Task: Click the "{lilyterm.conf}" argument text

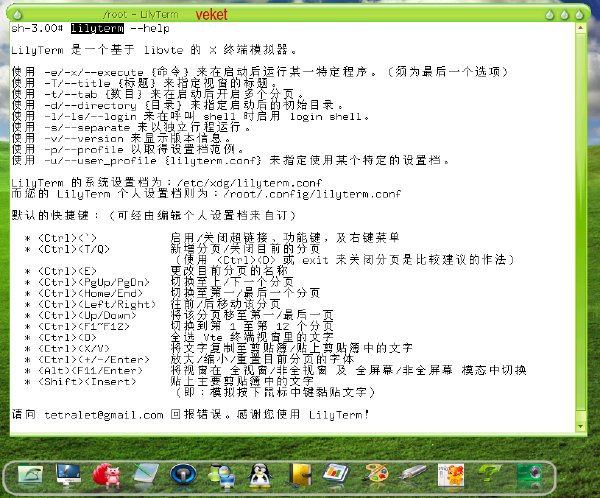Action: click(213, 161)
